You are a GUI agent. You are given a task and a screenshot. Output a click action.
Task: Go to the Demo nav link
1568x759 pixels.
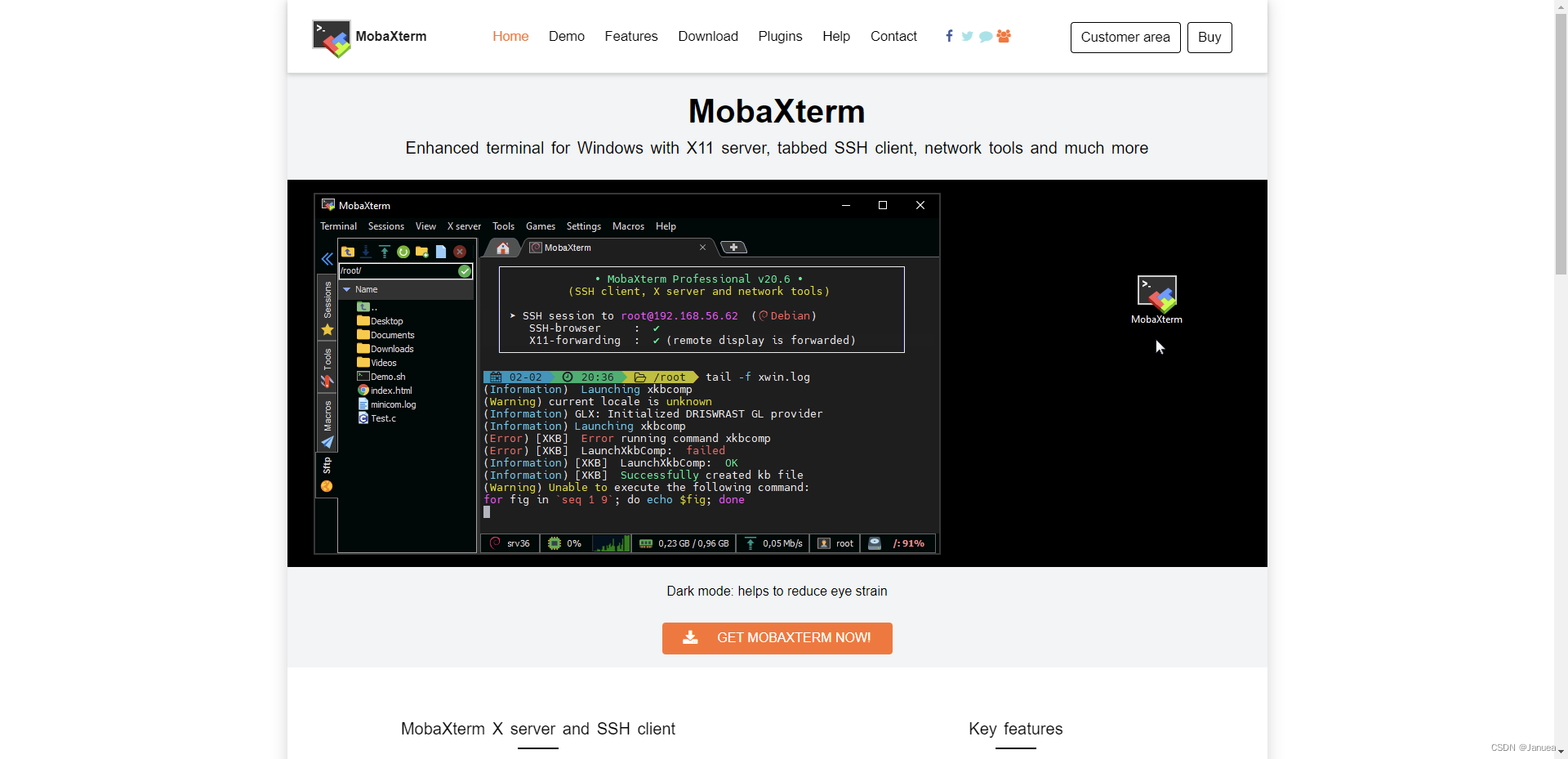(567, 36)
